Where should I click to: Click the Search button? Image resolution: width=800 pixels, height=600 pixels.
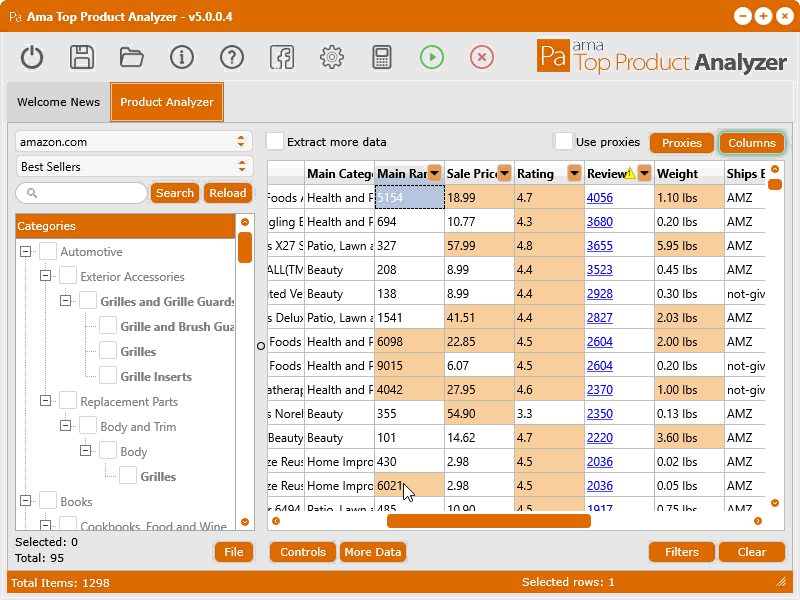click(x=174, y=193)
